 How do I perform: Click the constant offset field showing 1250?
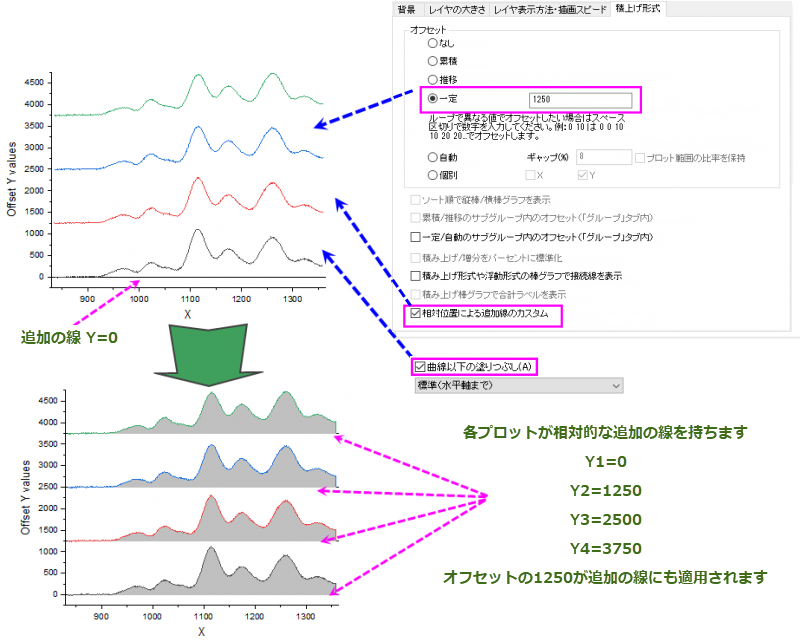point(580,100)
